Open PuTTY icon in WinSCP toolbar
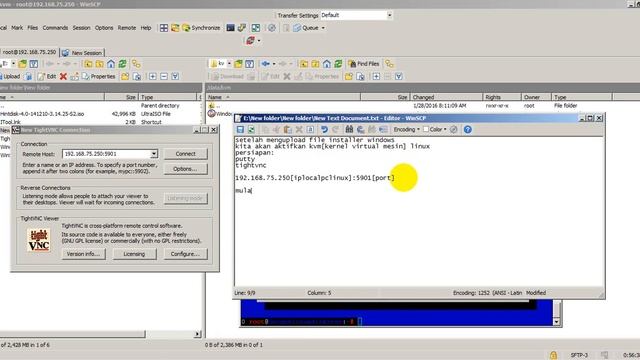Viewport: 640px width, 360px height. click(242, 28)
